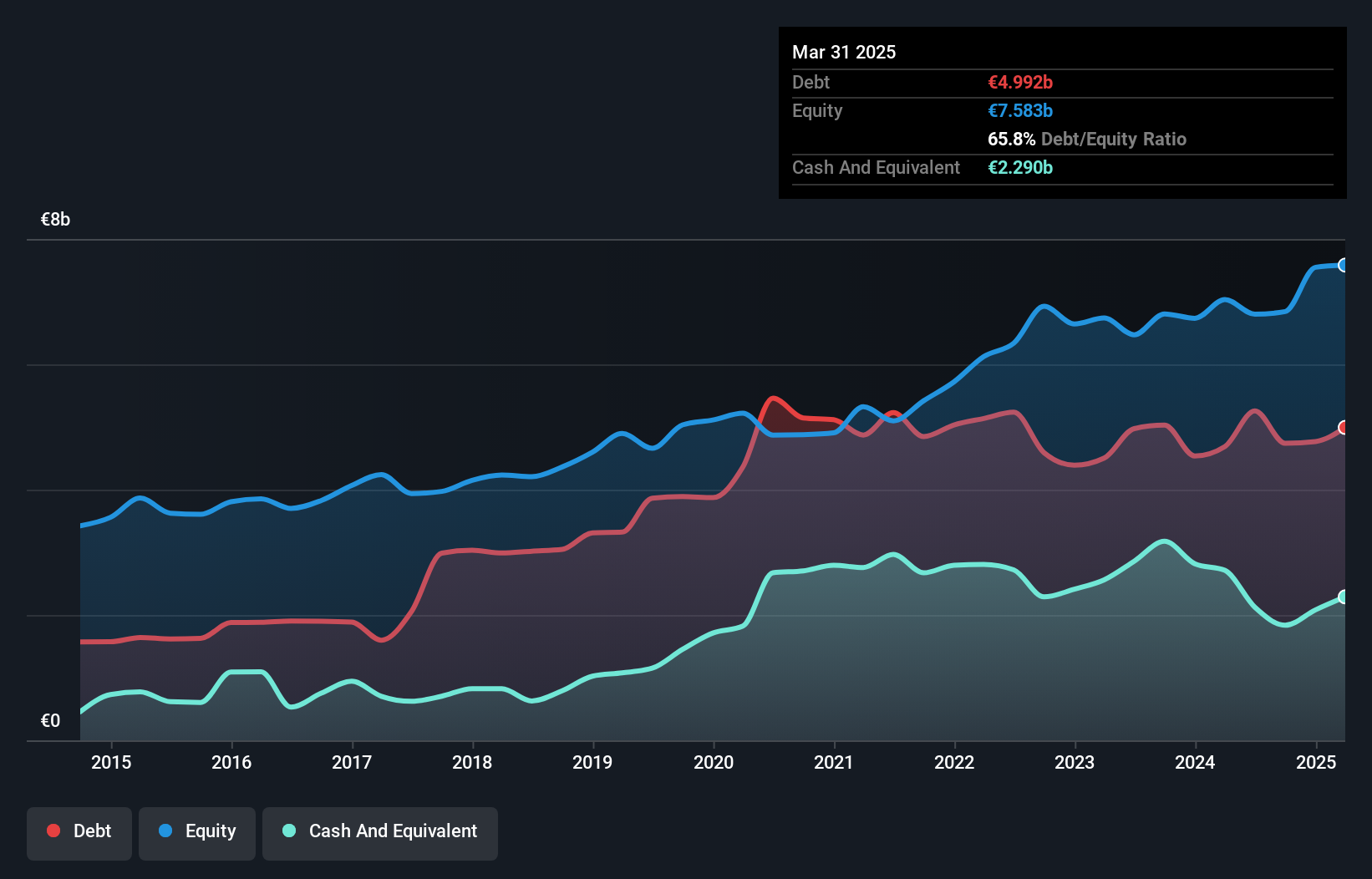Click the 2023 x-axis label

(x=1075, y=762)
